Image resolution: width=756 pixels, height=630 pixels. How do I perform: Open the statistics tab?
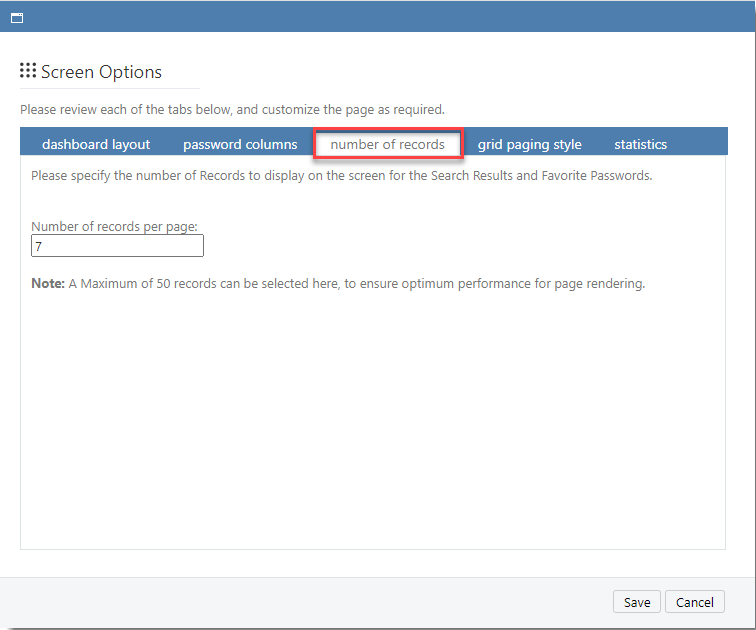pos(640,144)
